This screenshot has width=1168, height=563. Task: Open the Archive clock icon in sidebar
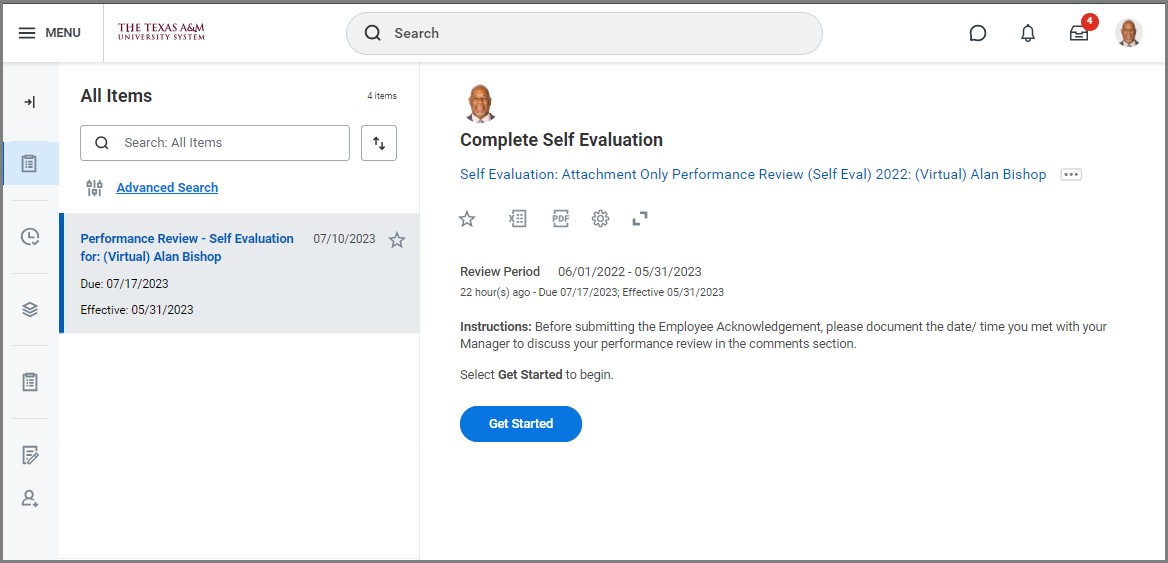tap(30, 237)
